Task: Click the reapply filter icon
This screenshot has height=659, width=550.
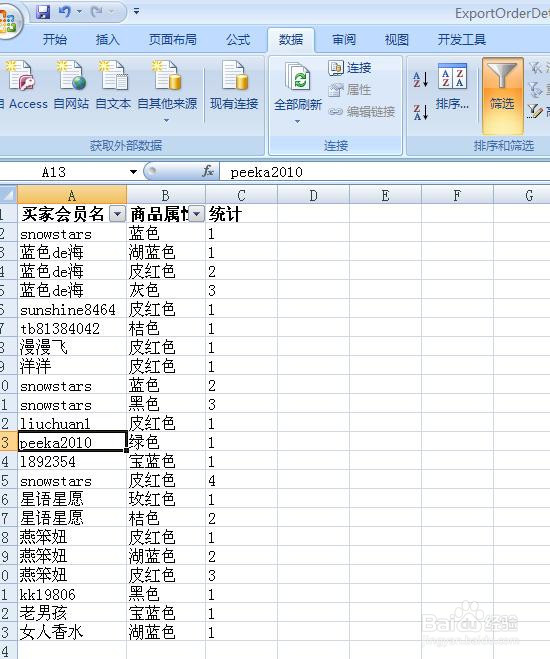Action: pyautogui.click(x=536, y=90)
